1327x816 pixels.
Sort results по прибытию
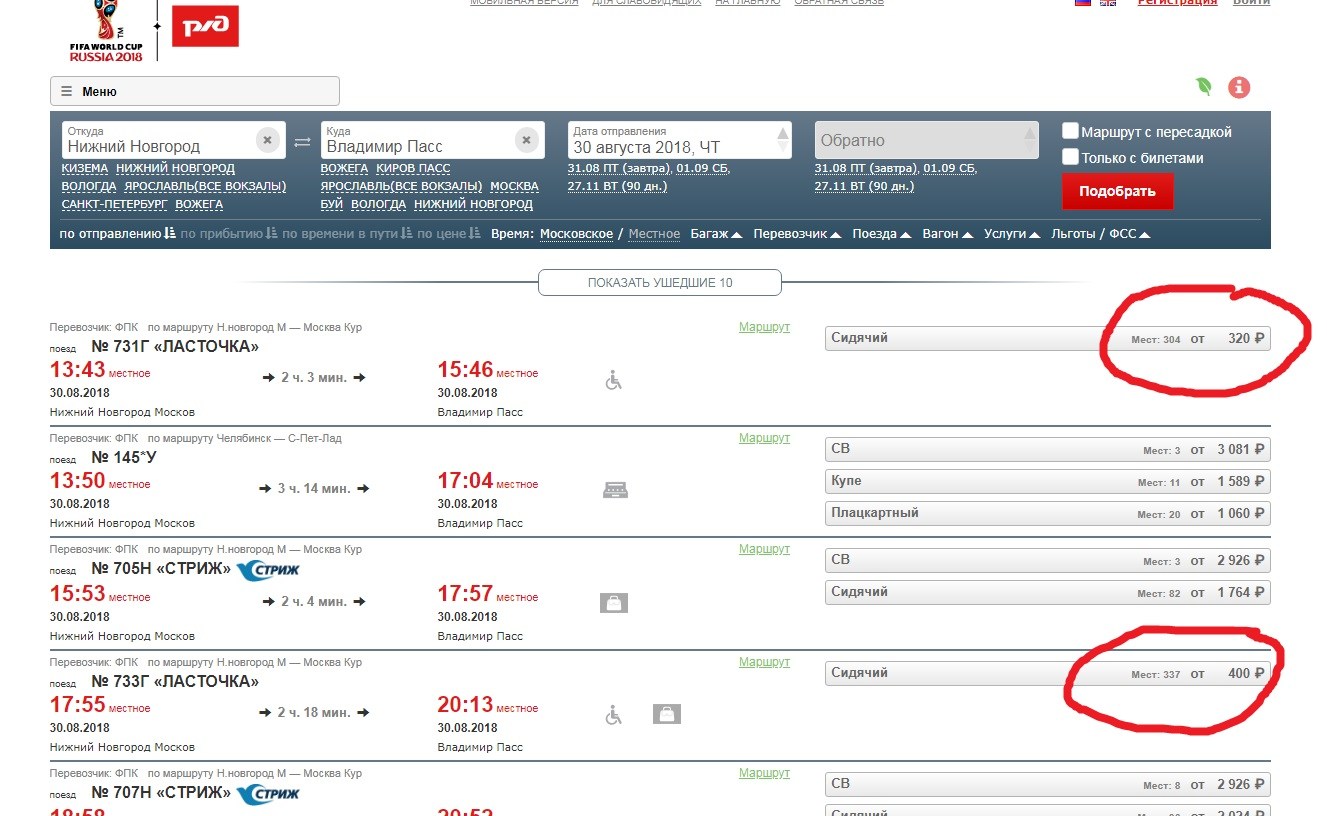click(x=229, y=234)
